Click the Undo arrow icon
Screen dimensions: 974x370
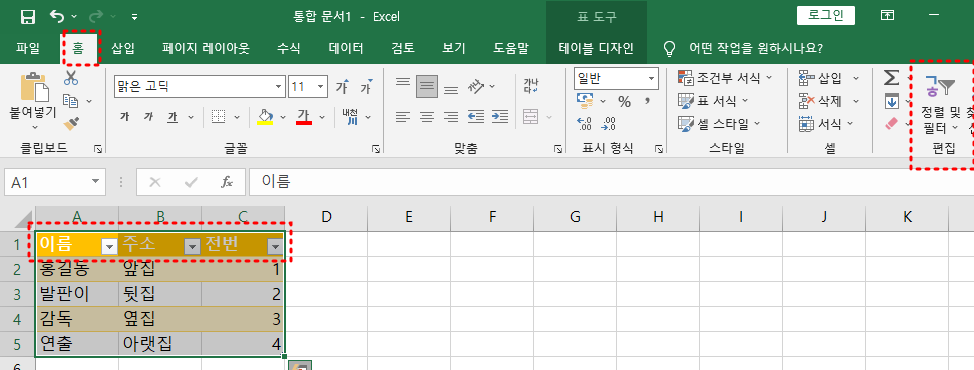point(57,16)
